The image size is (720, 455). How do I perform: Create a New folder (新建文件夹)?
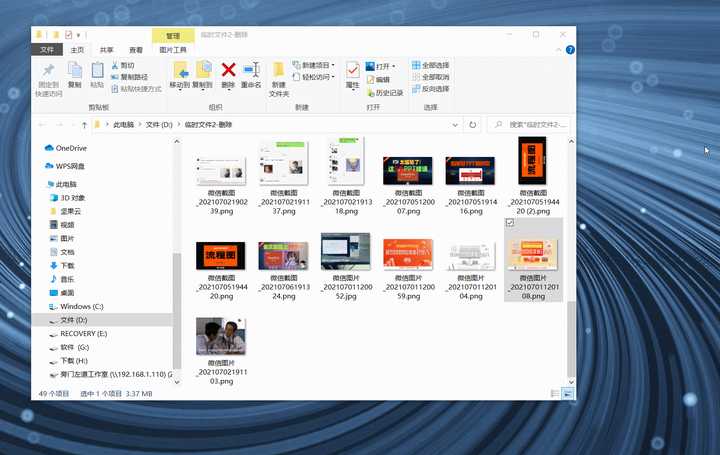click(x=279, y=79)
